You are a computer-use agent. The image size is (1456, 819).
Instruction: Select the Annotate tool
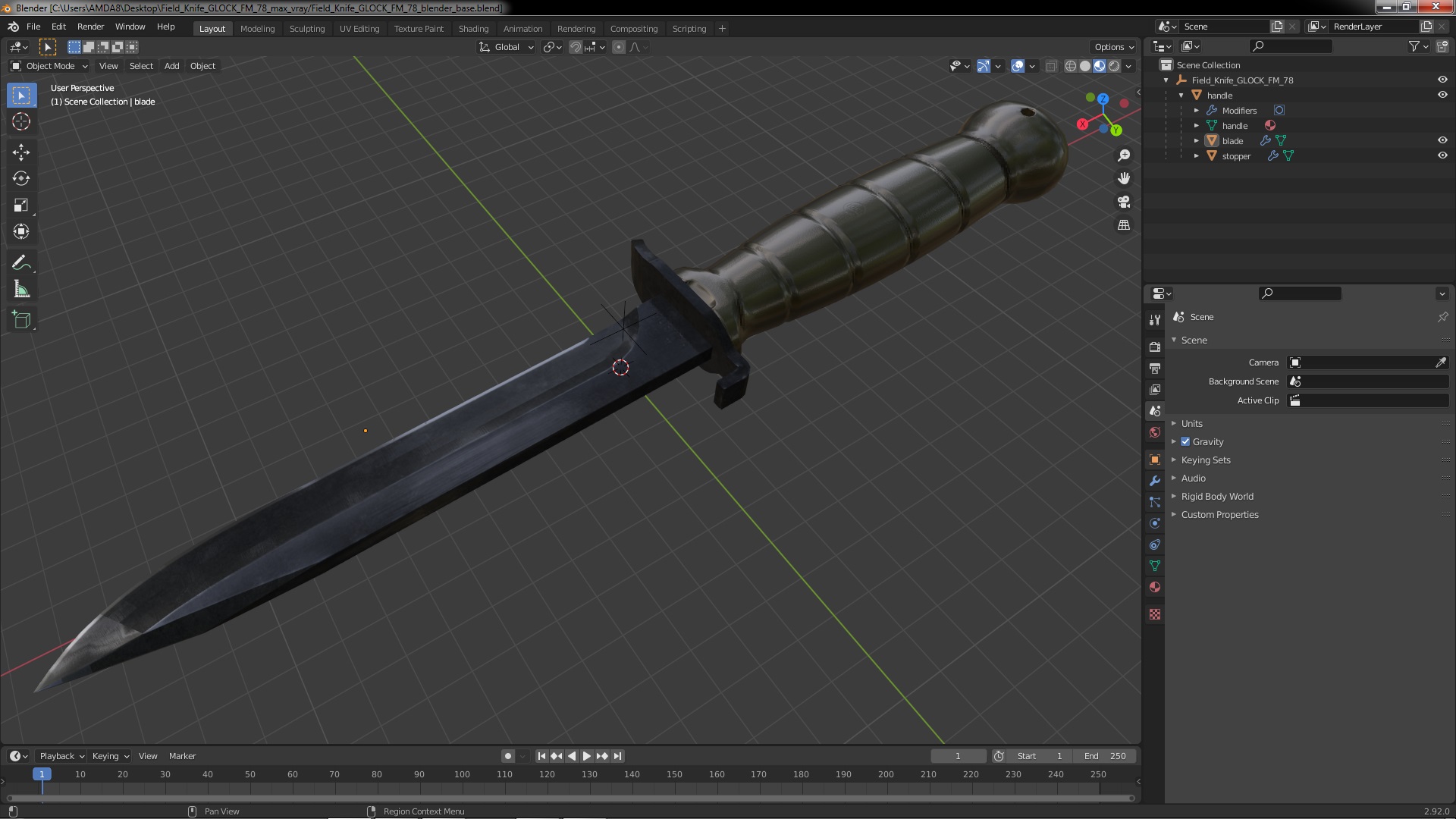(21, 263)
